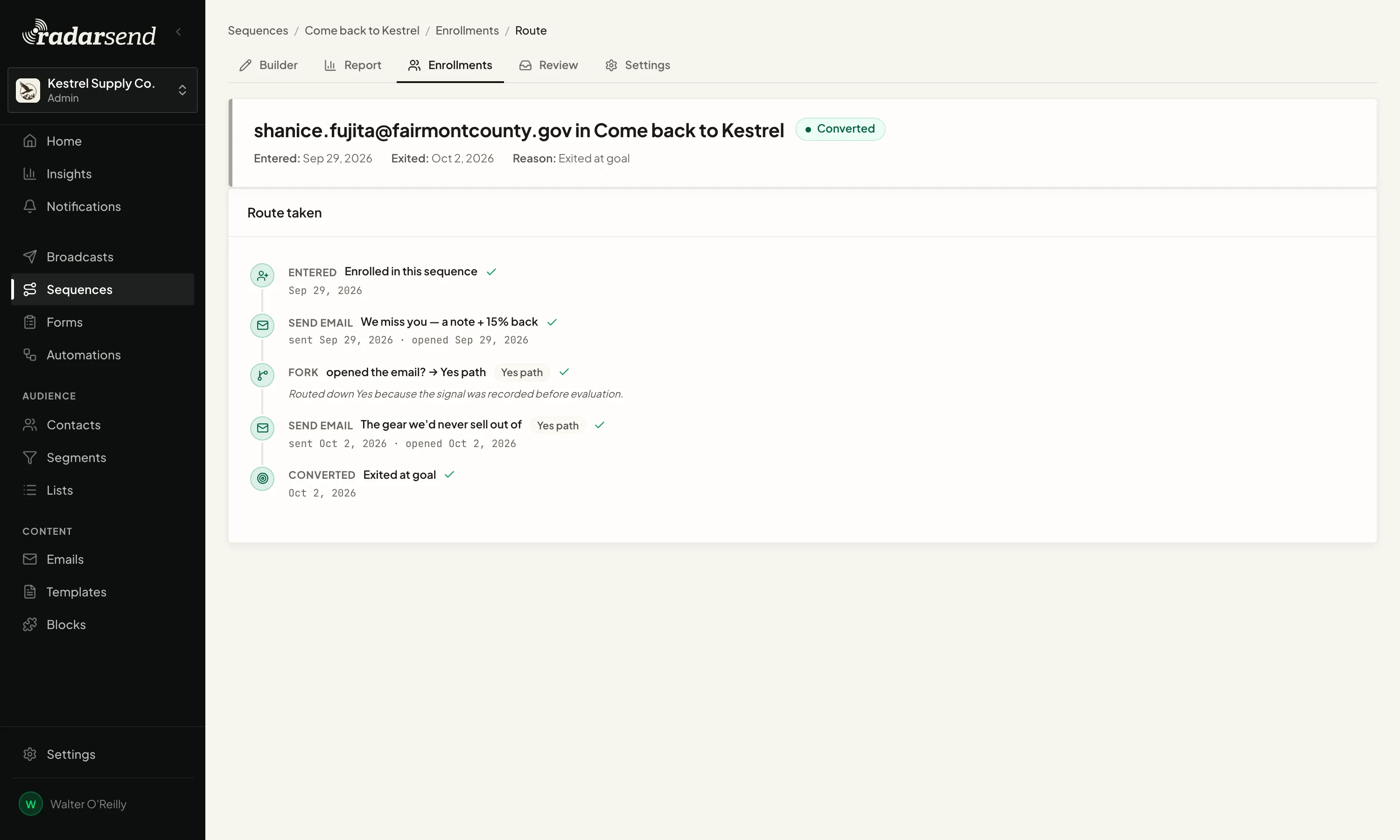The image size is (1400, 840).
Task: Click the Yes path tag on the Fork step
Action: click(x=522, y=372)
